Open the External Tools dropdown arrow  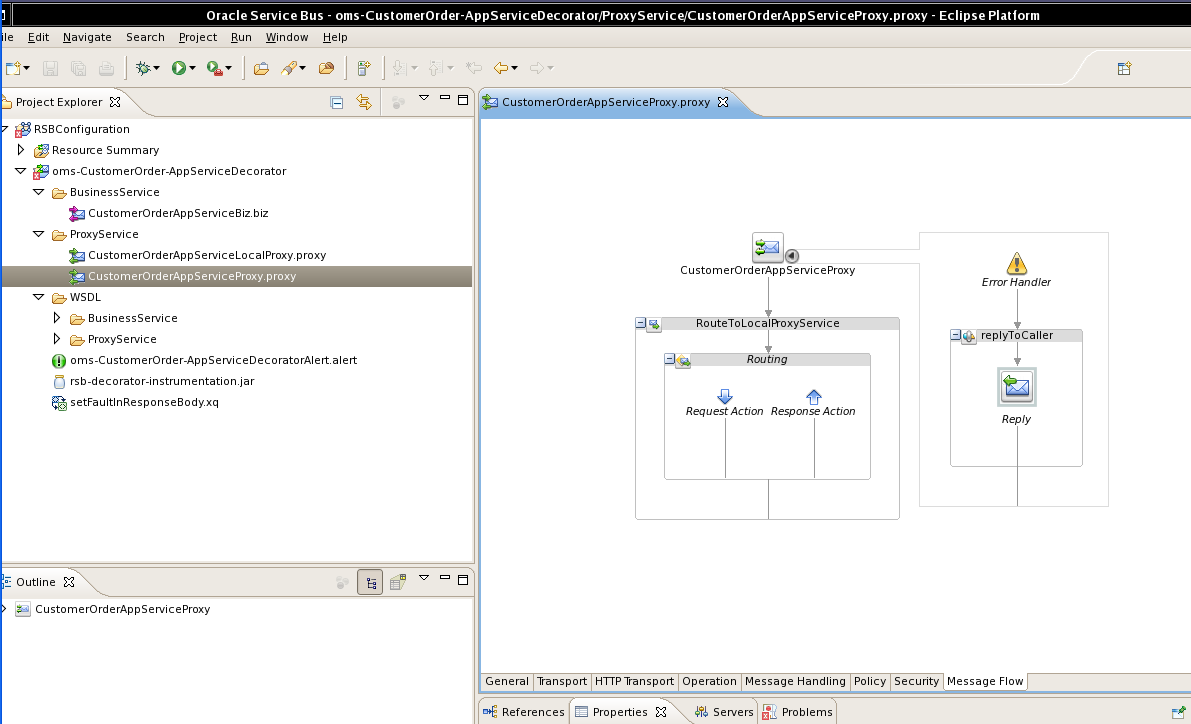229,68
